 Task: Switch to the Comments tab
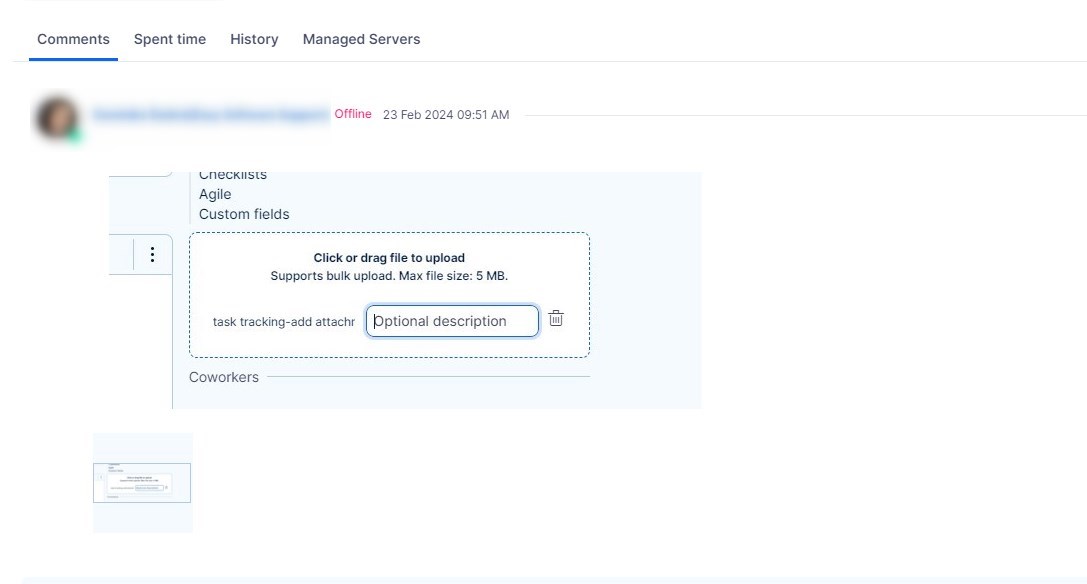point(73,39)
